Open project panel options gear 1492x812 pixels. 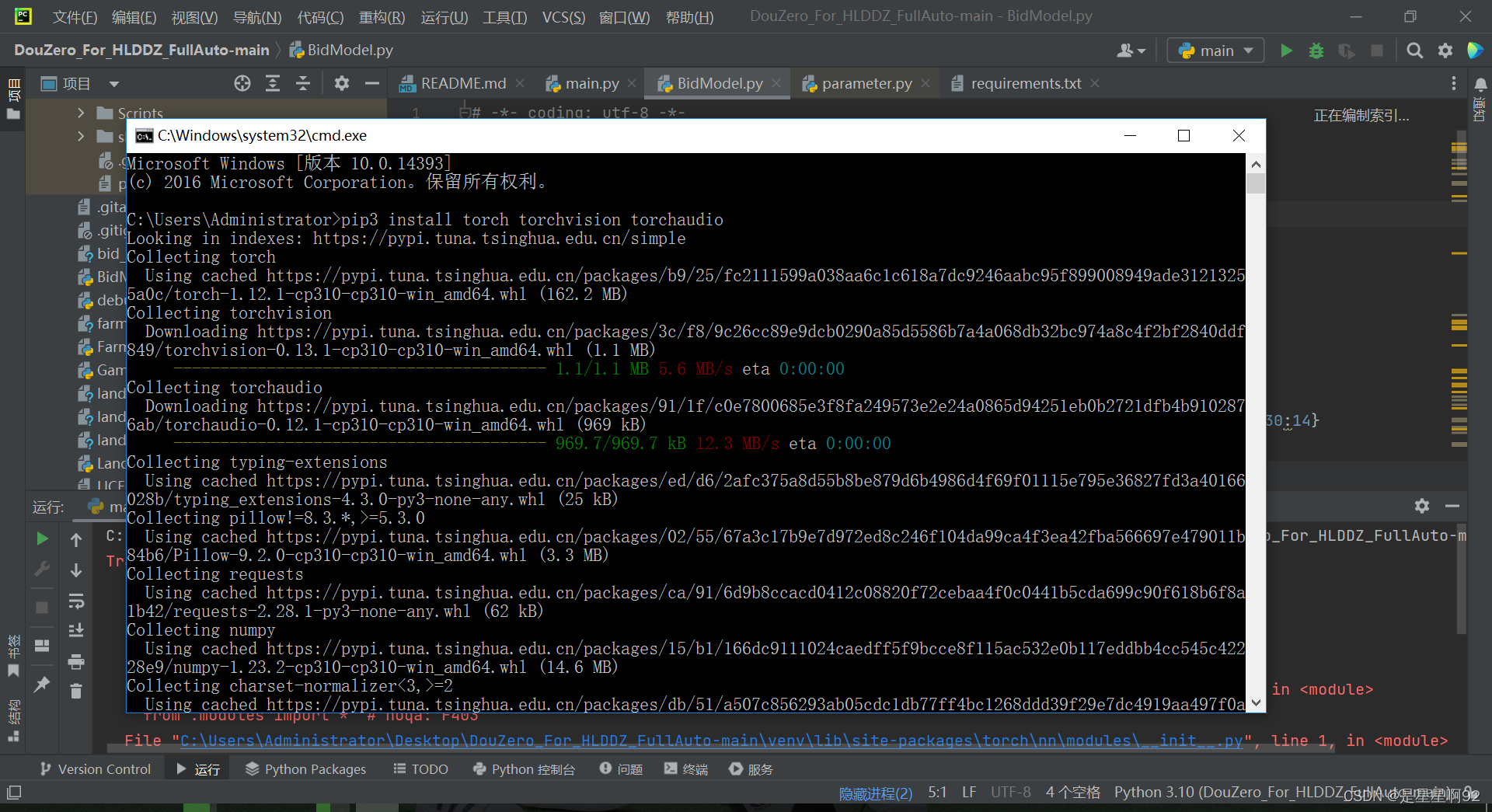pos(342,84)
